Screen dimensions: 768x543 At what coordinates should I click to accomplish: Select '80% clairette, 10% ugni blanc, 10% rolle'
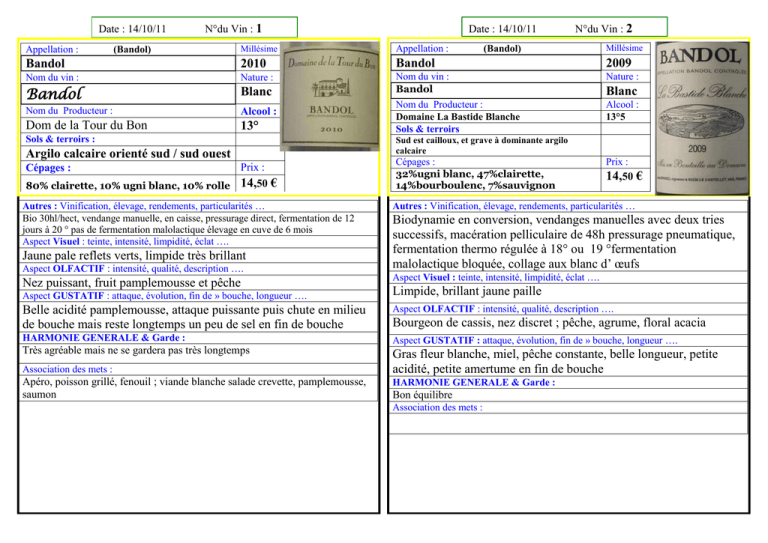128,186
